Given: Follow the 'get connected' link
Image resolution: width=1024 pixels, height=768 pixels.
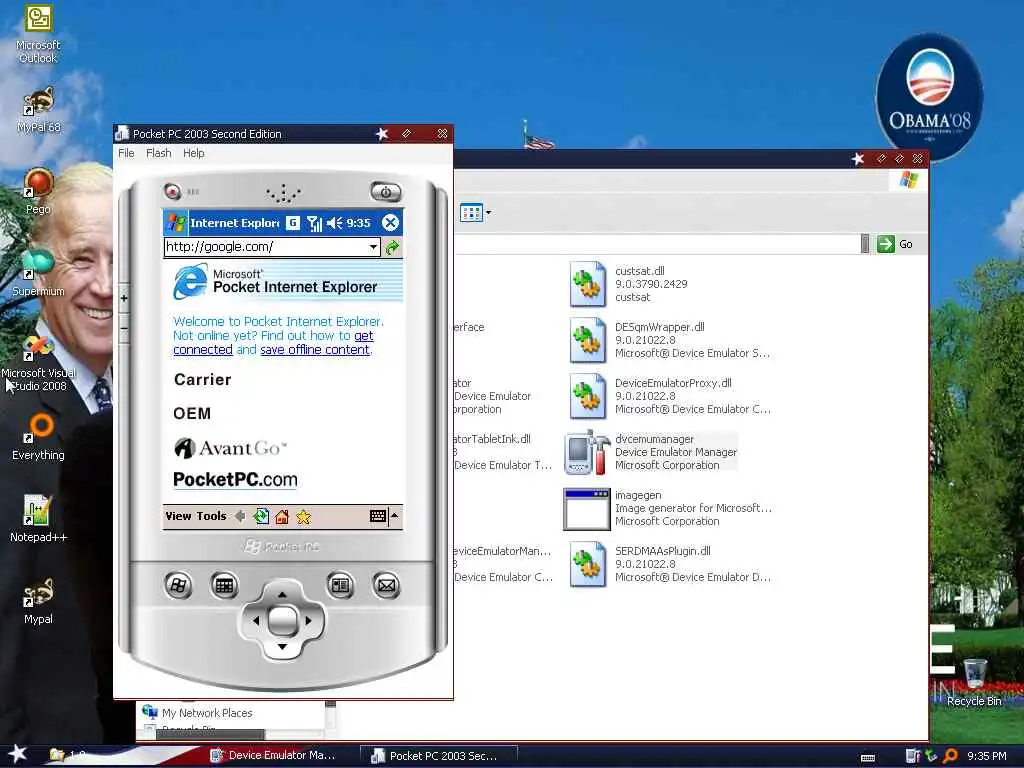Looking at the screenshot, I should [273, 343].
